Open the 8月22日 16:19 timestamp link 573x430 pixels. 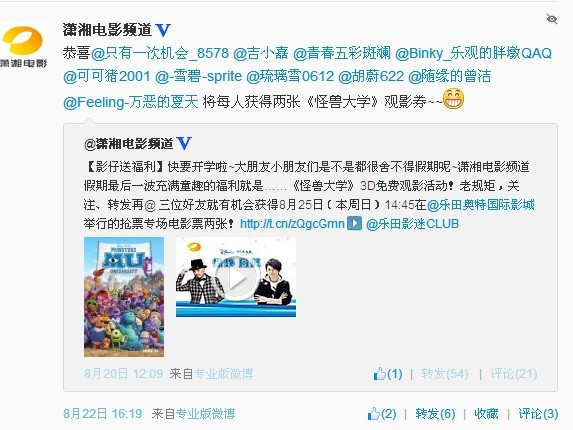(103, 414)
